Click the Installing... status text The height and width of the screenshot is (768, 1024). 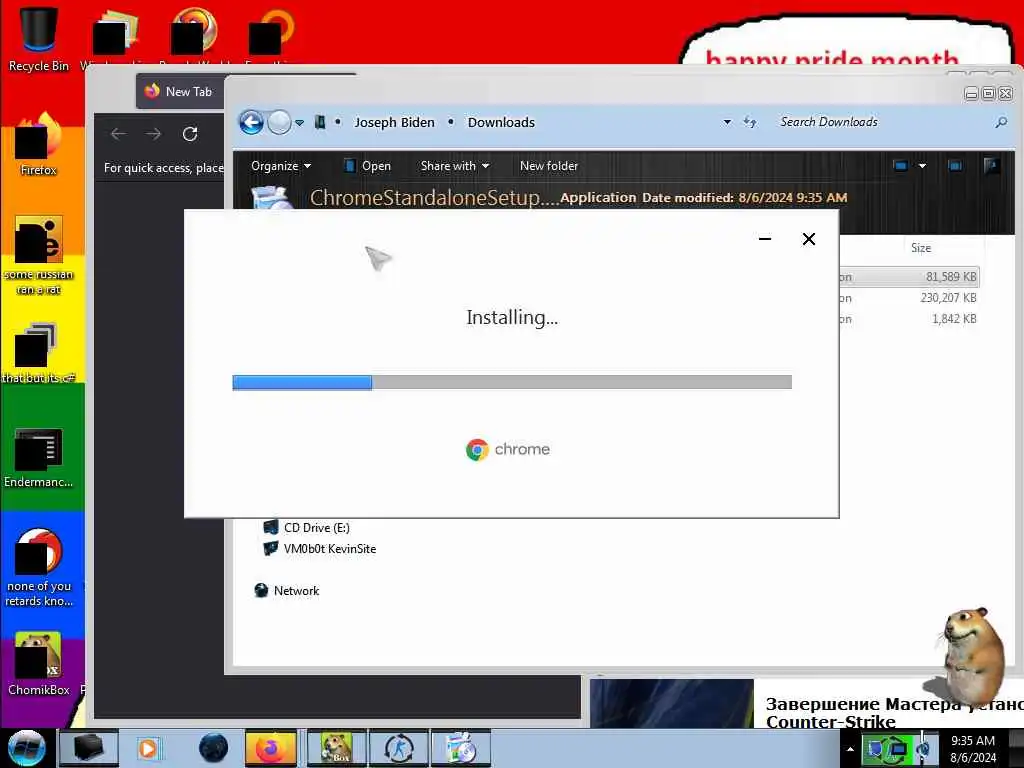512,317
